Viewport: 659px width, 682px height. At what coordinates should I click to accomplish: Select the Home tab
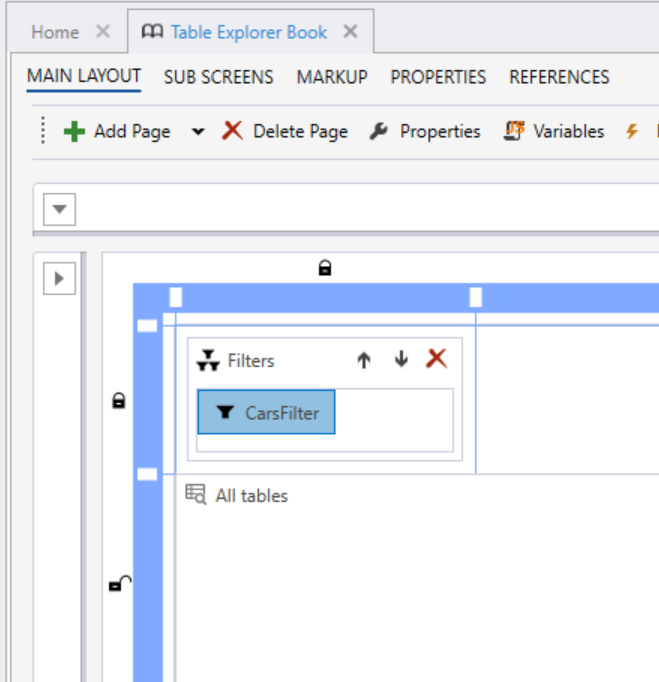pyautogui.click(x=55, y=32)
